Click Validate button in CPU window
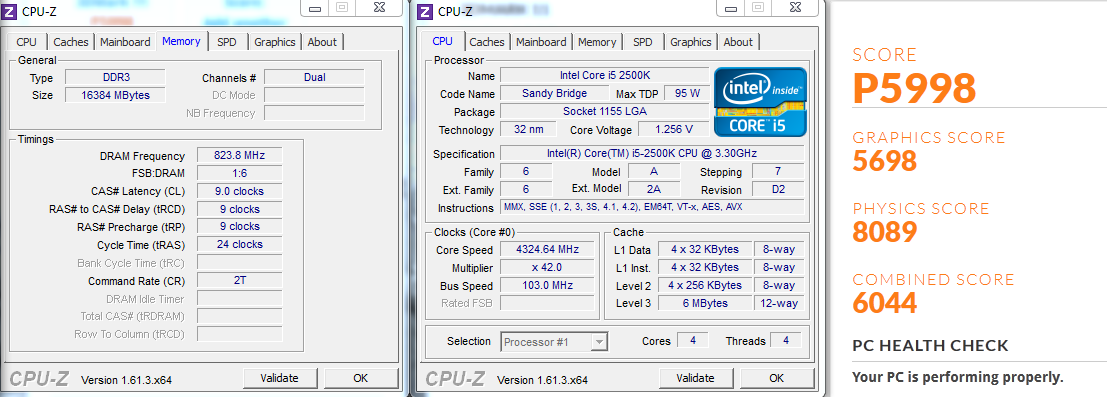 (x=695, y=378)
